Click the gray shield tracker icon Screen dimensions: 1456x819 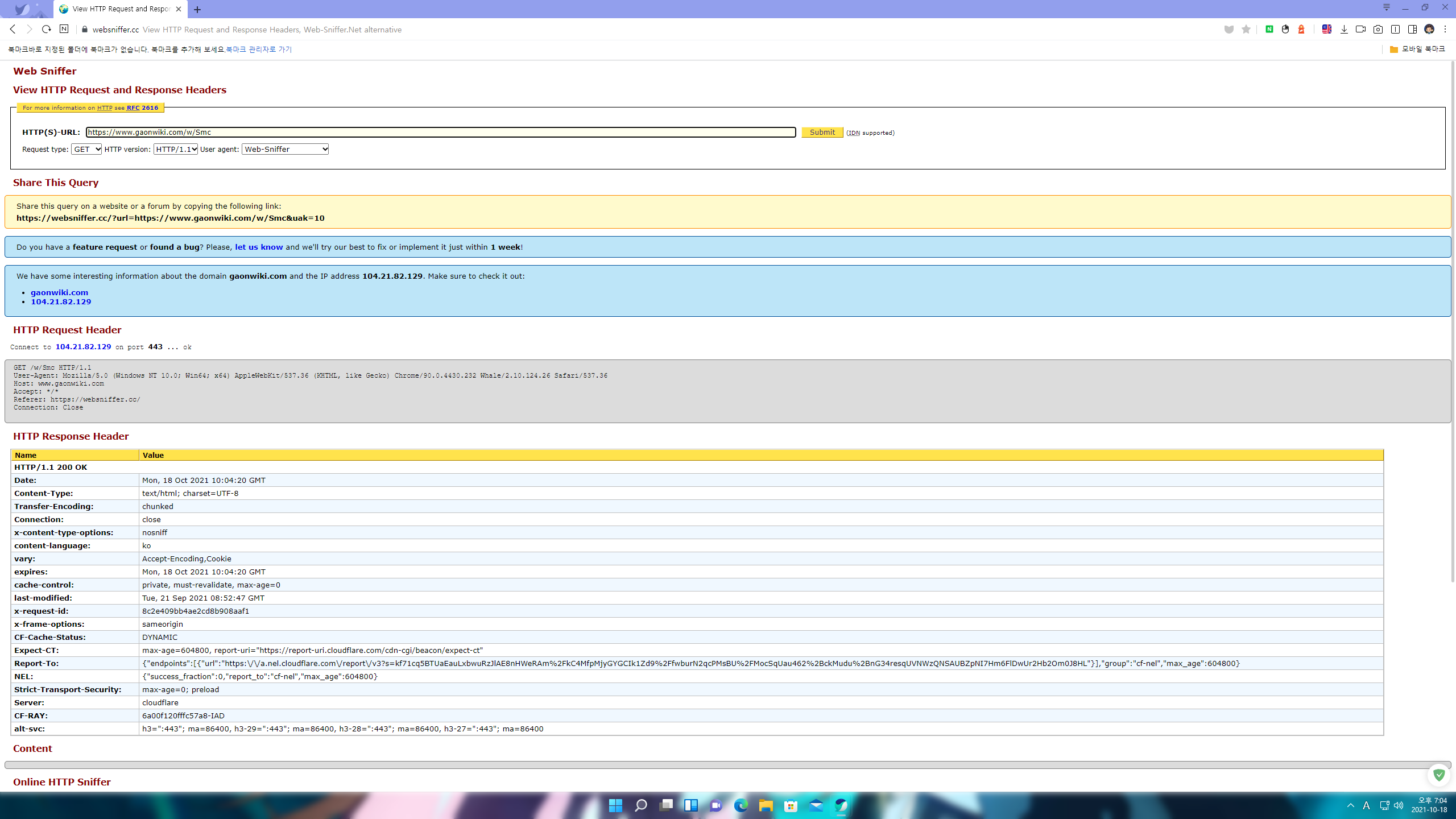pos(1228,30)
